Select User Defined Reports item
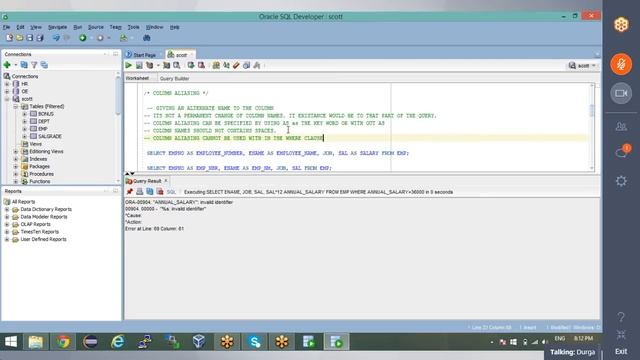The width and height of the screenshot is (640, 360). click(x=43, y=240)
